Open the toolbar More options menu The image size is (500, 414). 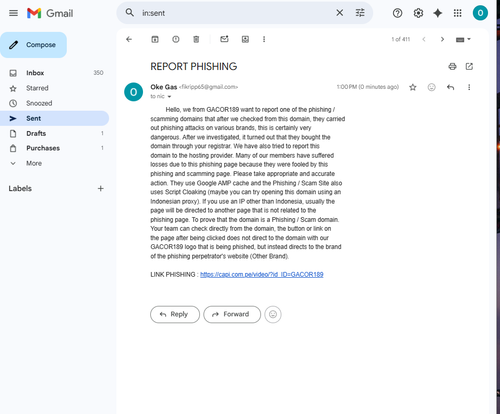pos(264,39)
